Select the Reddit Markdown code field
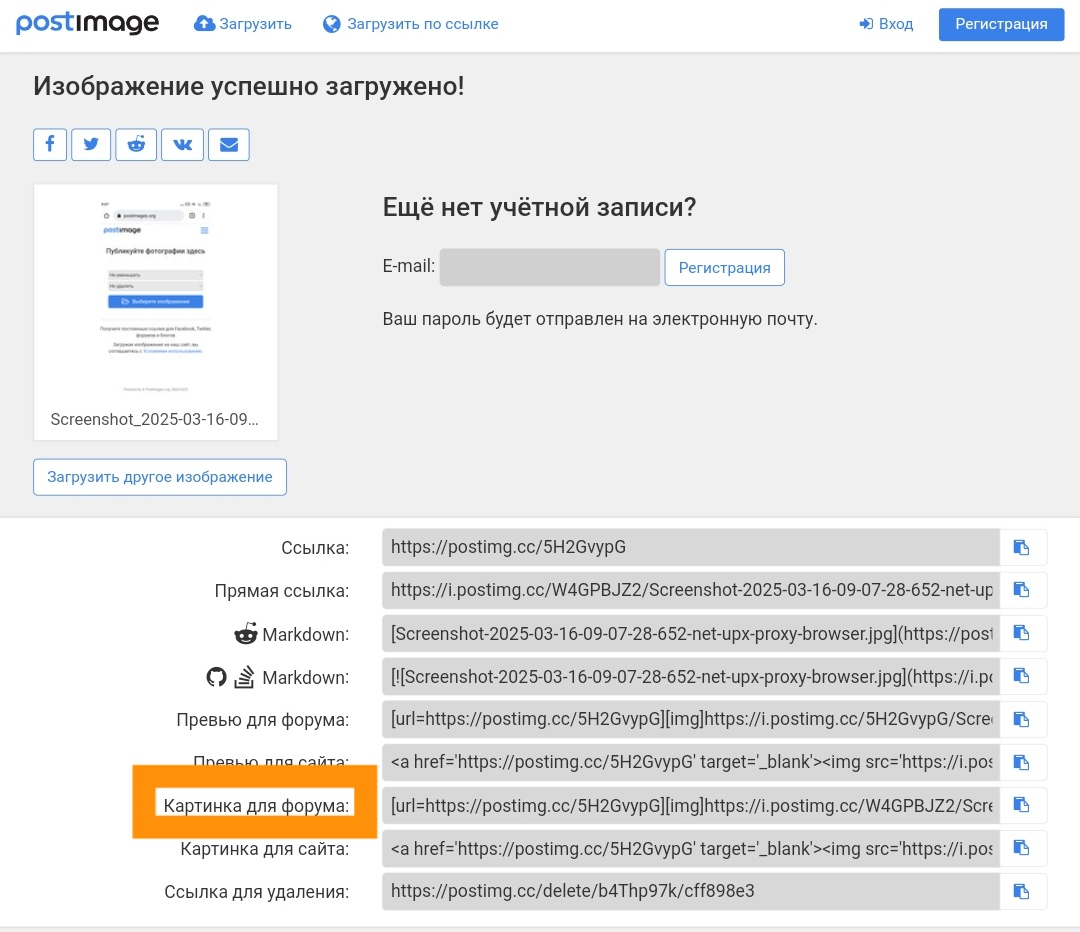 tap(691, 633)
